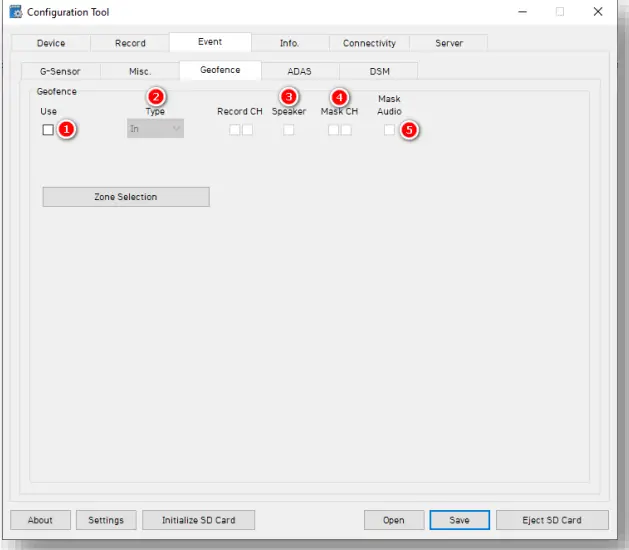
Task: Click the Configuration Tool app icon in title bar
Action: click(x=16, y=12)
